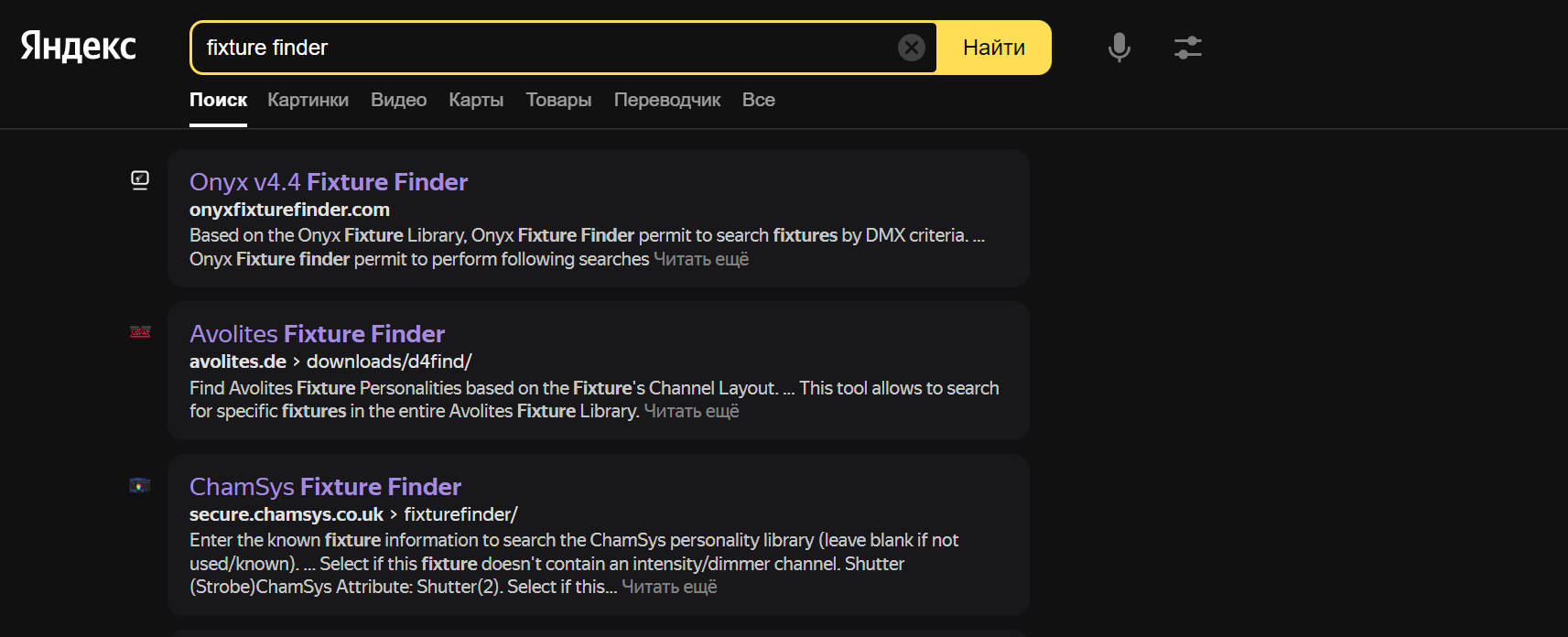Visit the avolites.de domain link
Screen dimensions: 1568x637
click(238, 362)
